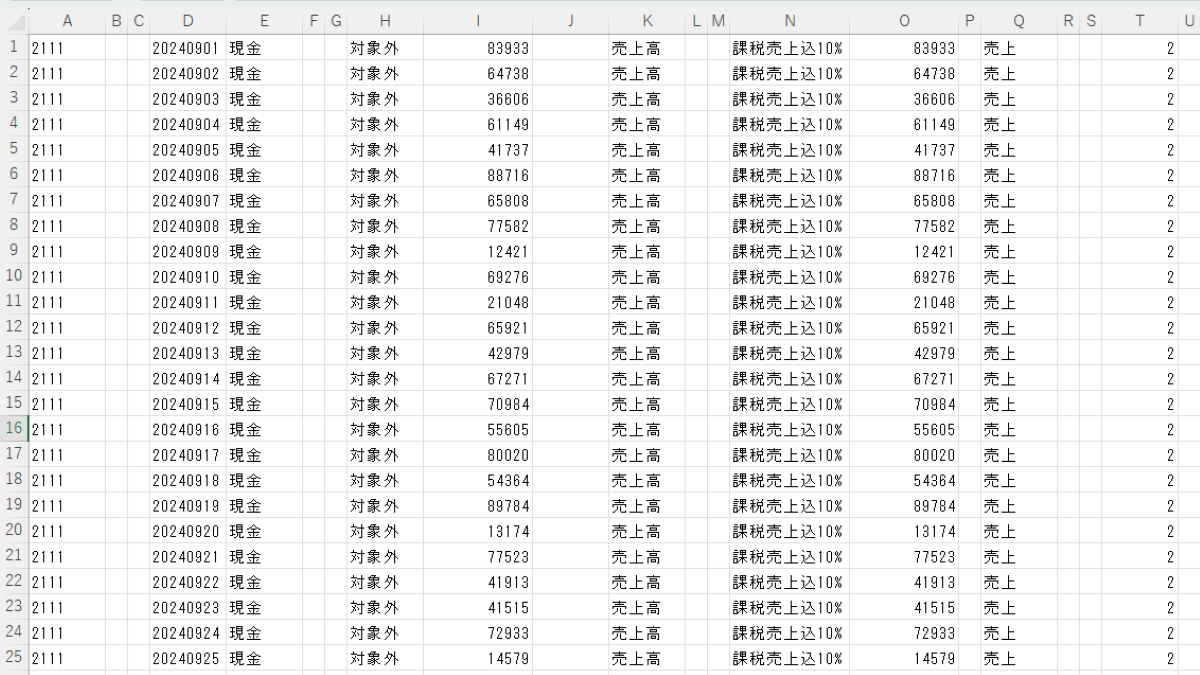The image size is (1200, 675).
Task: Click value 2 in column T row 14
Action: pyautogui.click(x=1140, y=378)
